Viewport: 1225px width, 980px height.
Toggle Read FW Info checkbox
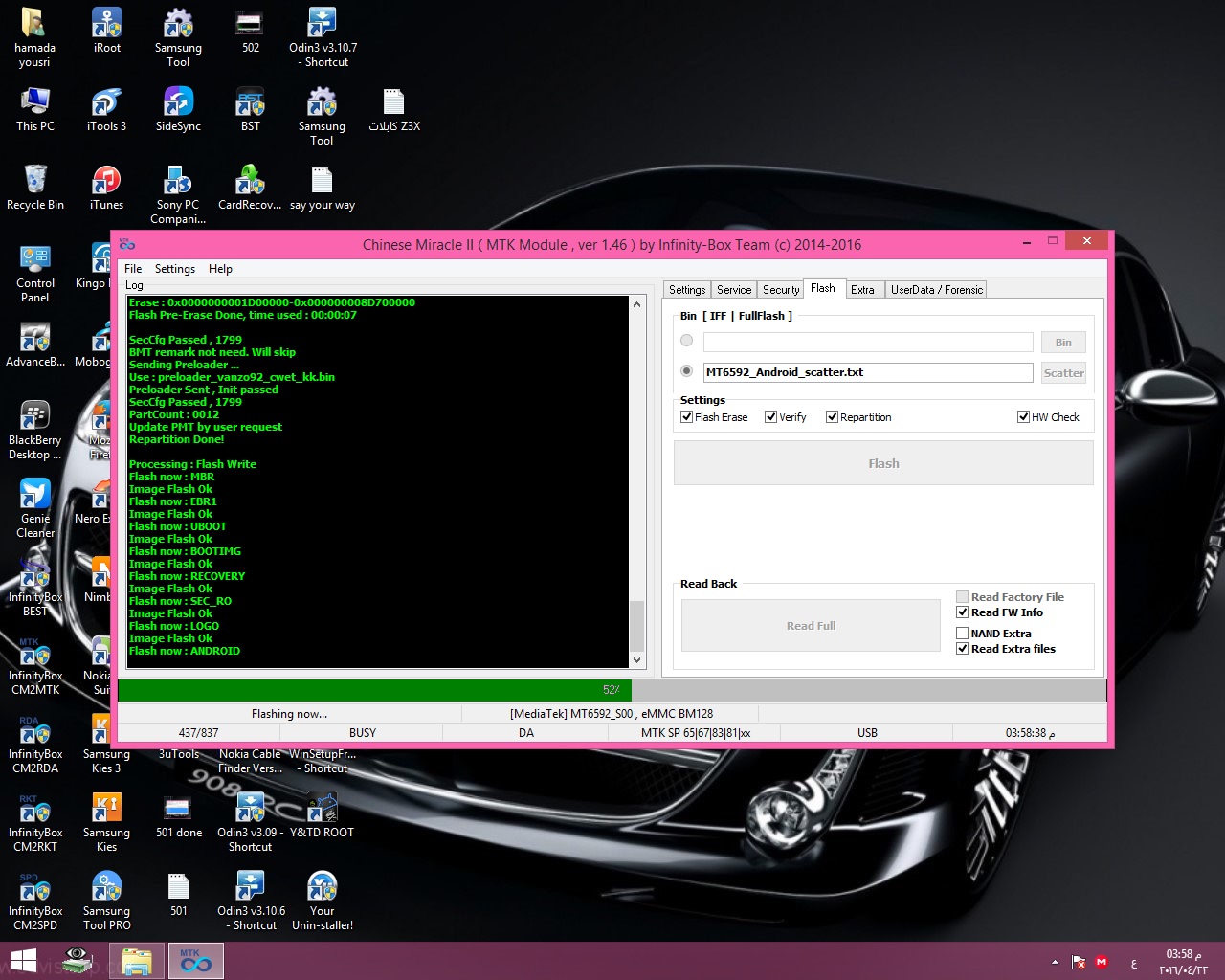point(962,612)
